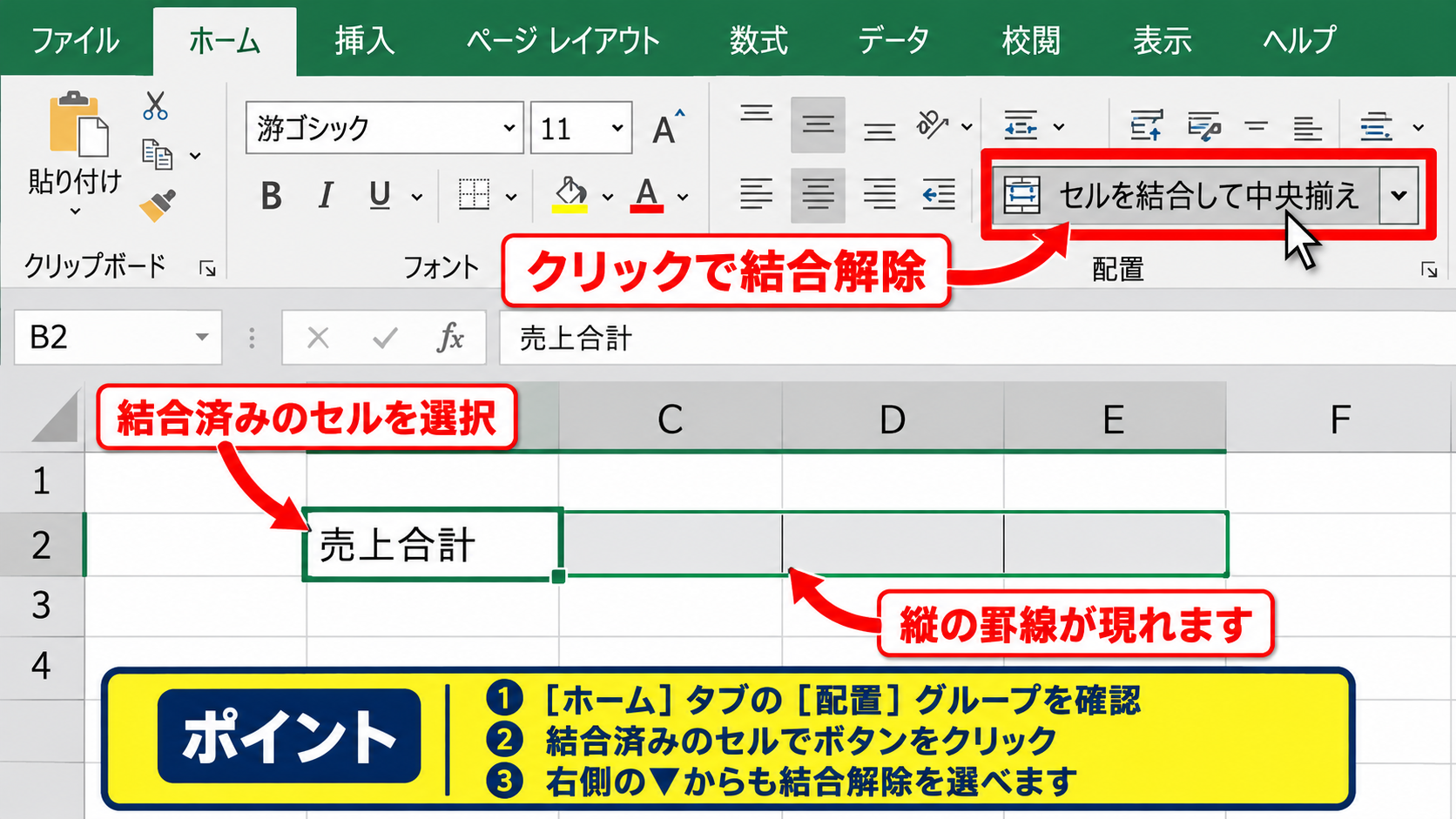Screen dimensions: 1456x819
Task: Switch to the 挿入 tab
Action: (365, 41)
